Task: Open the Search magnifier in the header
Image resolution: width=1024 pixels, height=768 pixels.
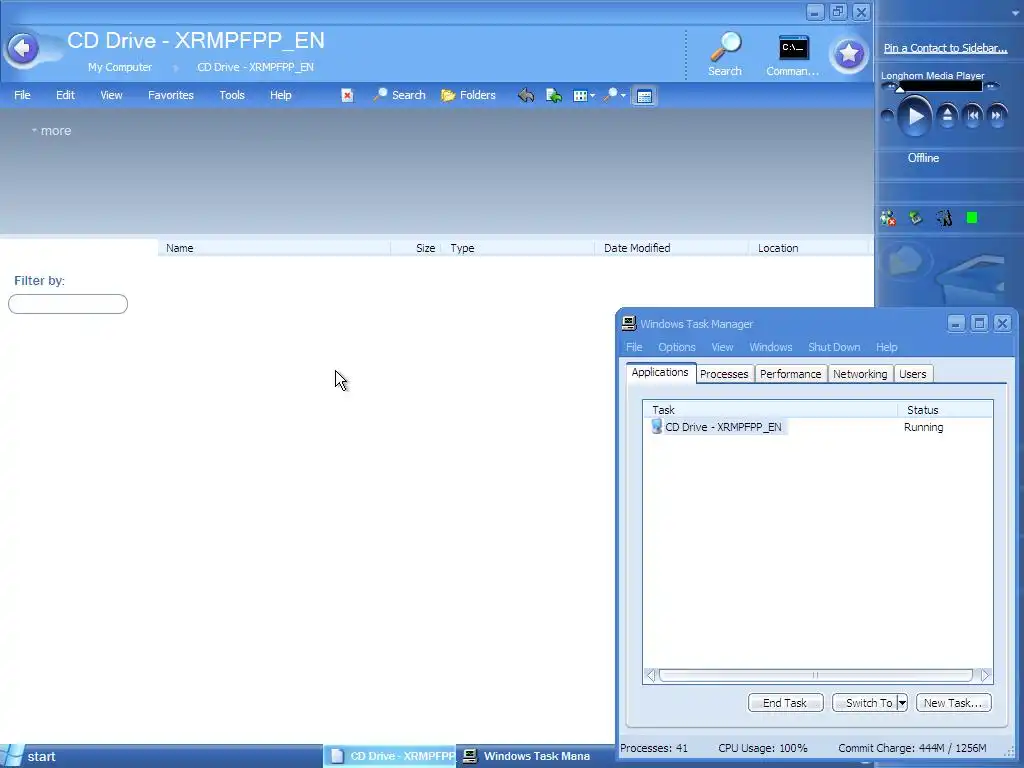Action: (725, 55)
